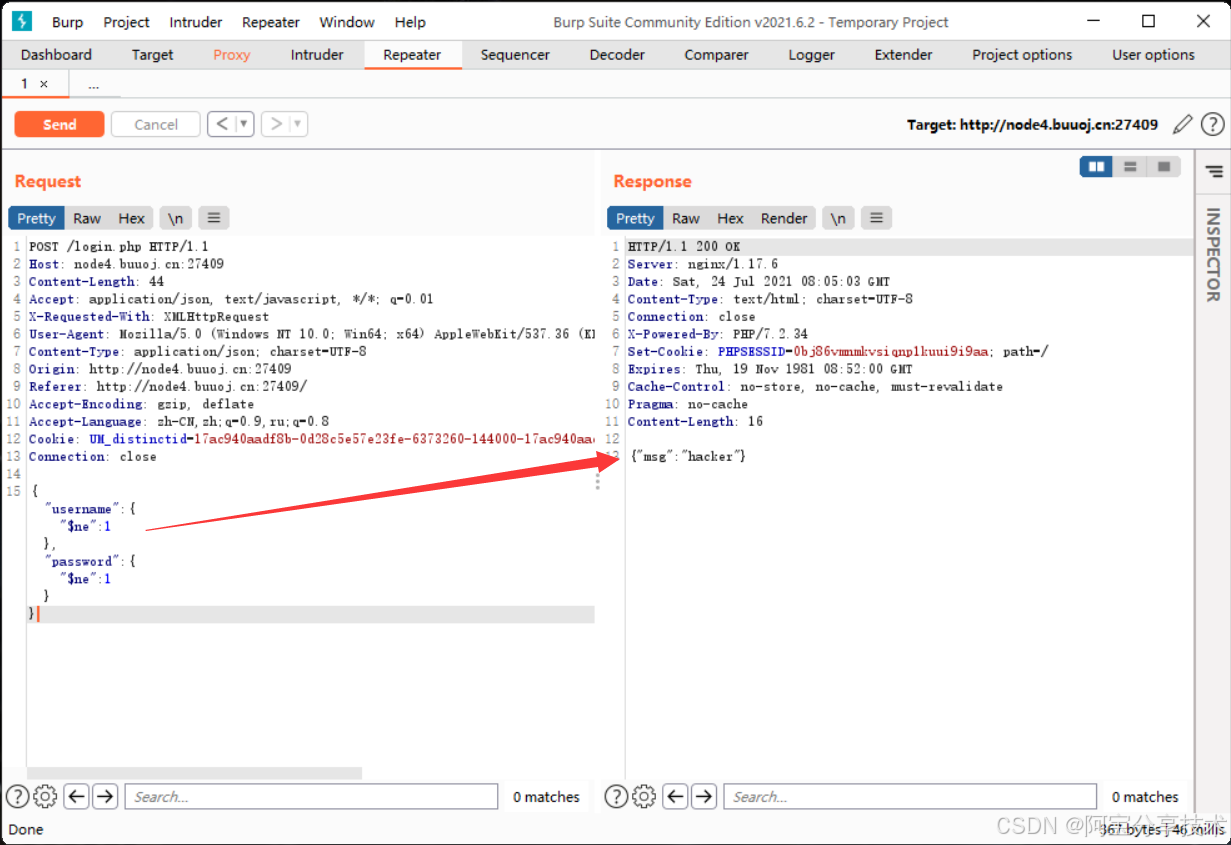
Task: Click the POST /login.php request line
Action: (119, 246)
